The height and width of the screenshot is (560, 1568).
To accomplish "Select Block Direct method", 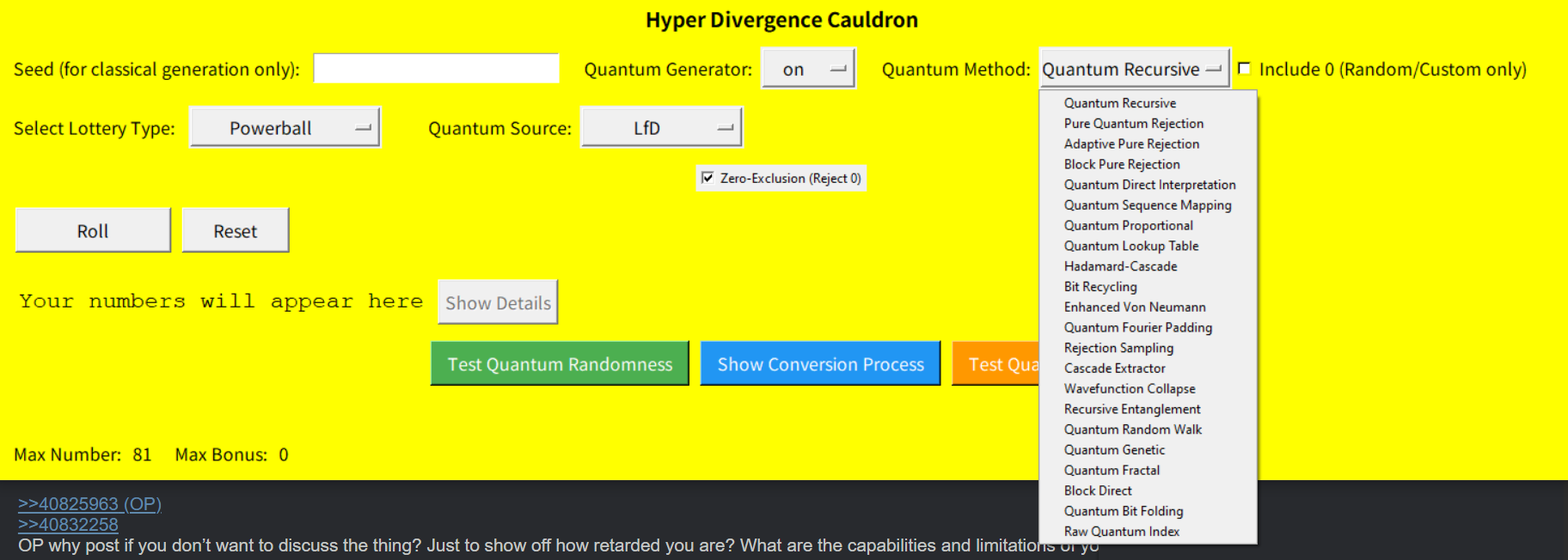I will click(1148, 490).
